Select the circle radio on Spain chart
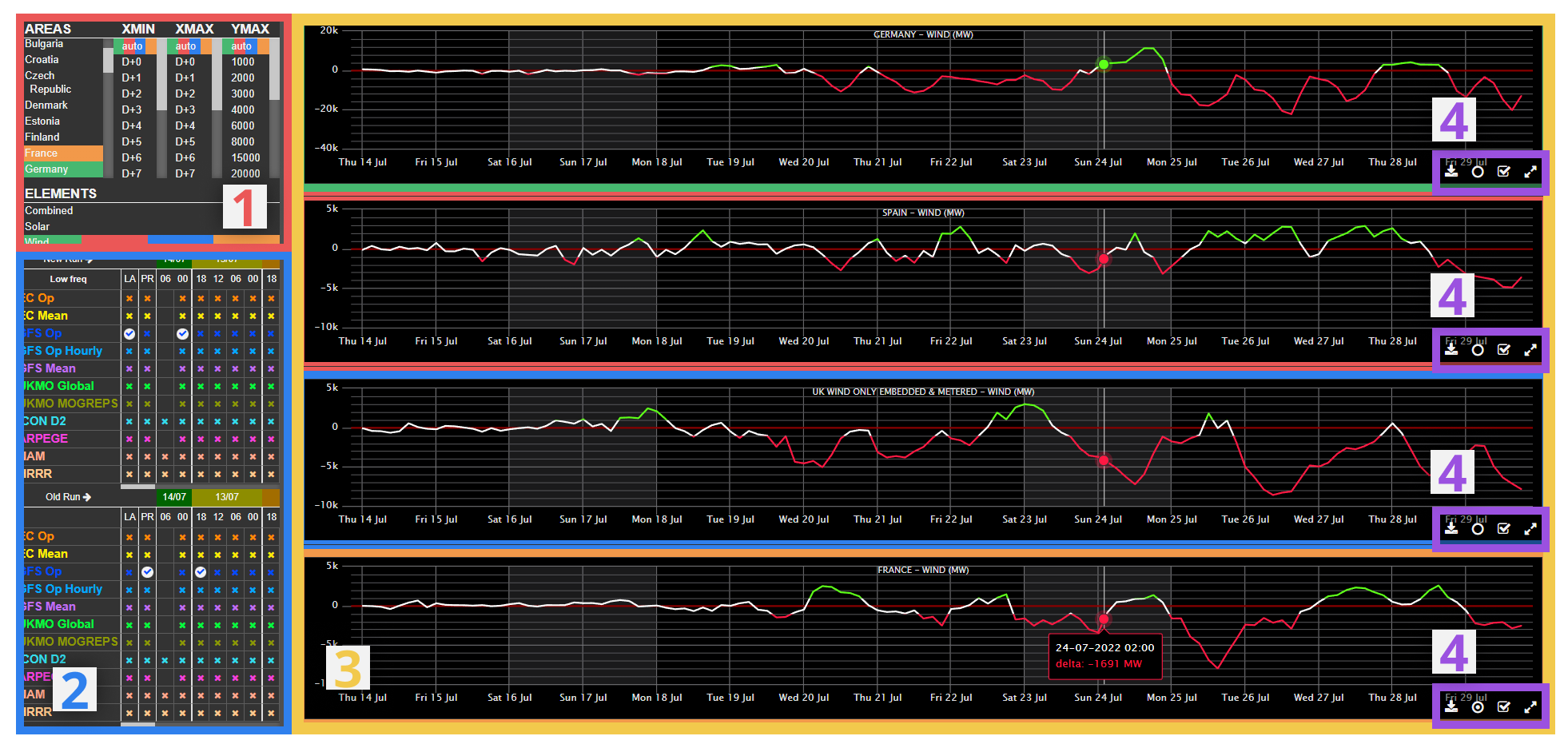The image size is (1568, 748). [1478, 349]
